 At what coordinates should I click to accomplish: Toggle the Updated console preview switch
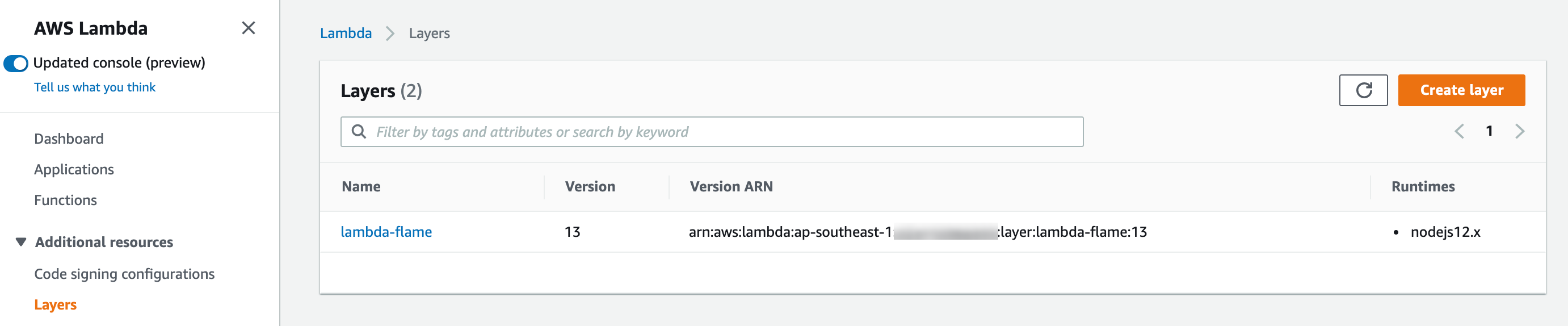tap(16, 64)
